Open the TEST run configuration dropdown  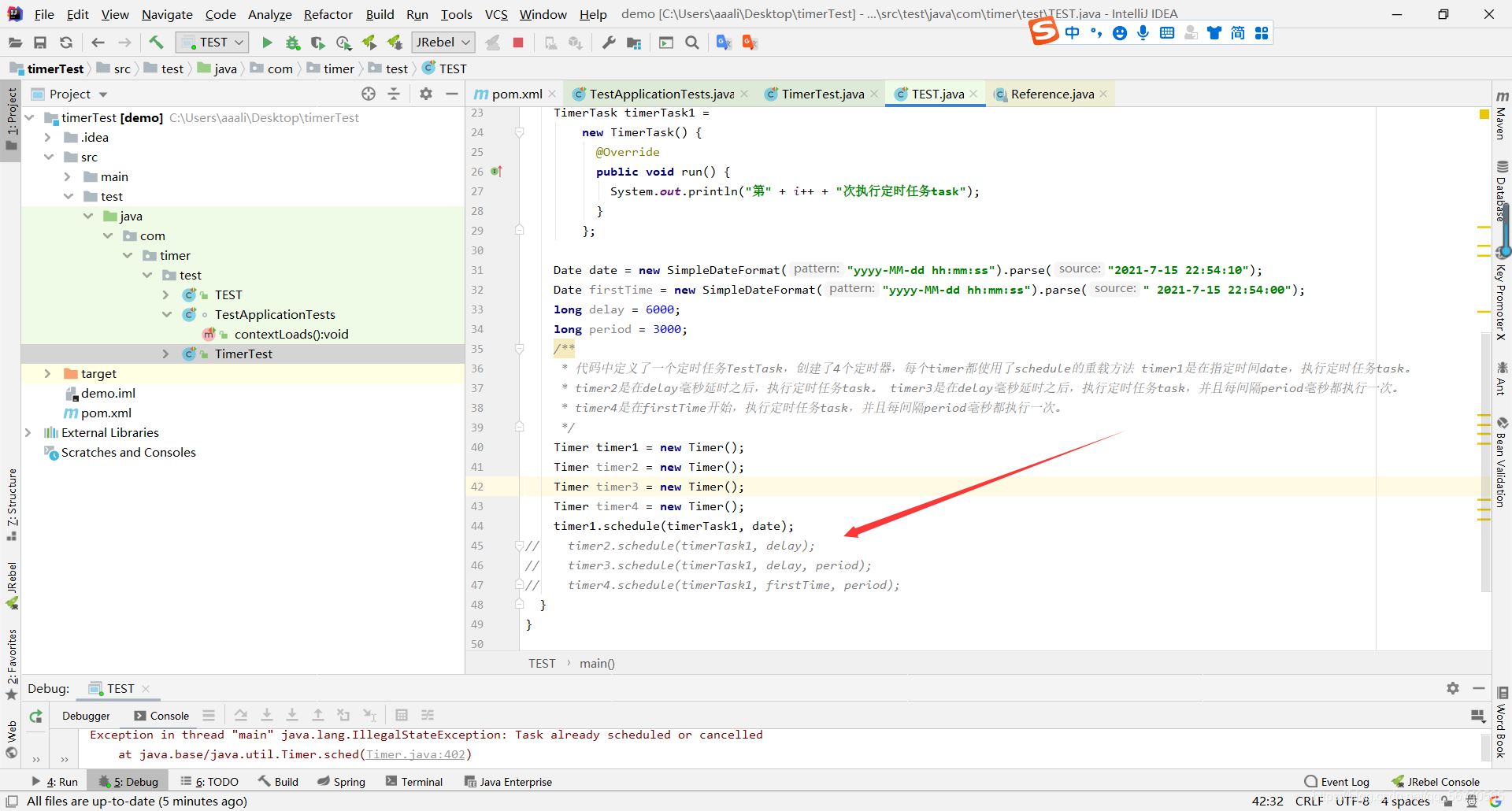[211, 43]
